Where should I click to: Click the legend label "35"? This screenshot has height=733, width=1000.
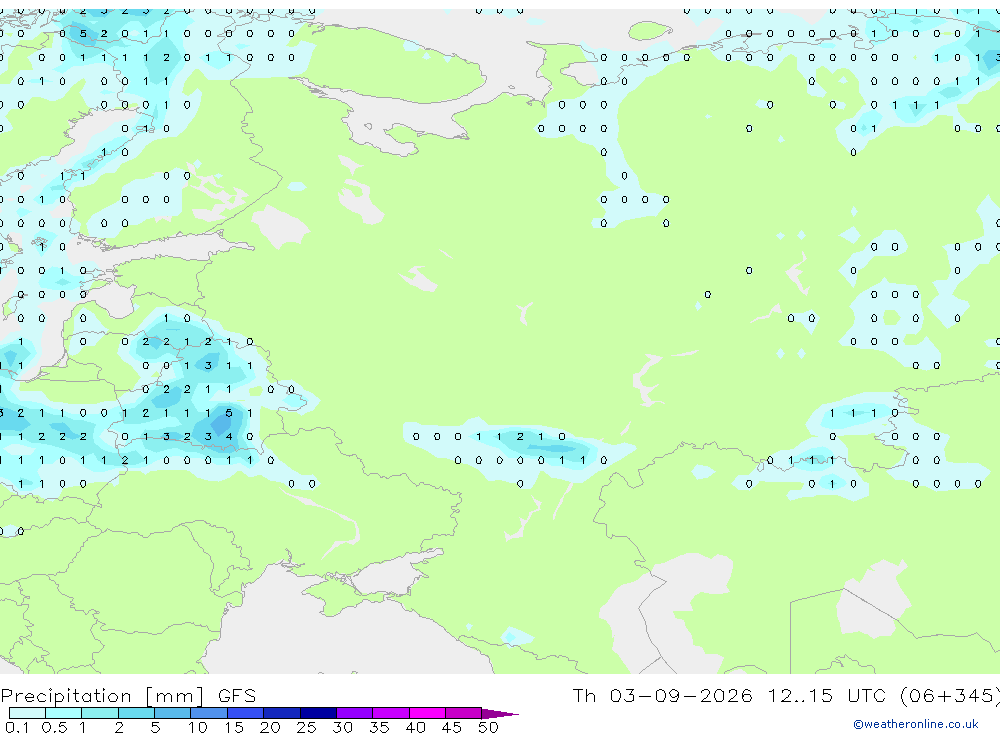379,727
